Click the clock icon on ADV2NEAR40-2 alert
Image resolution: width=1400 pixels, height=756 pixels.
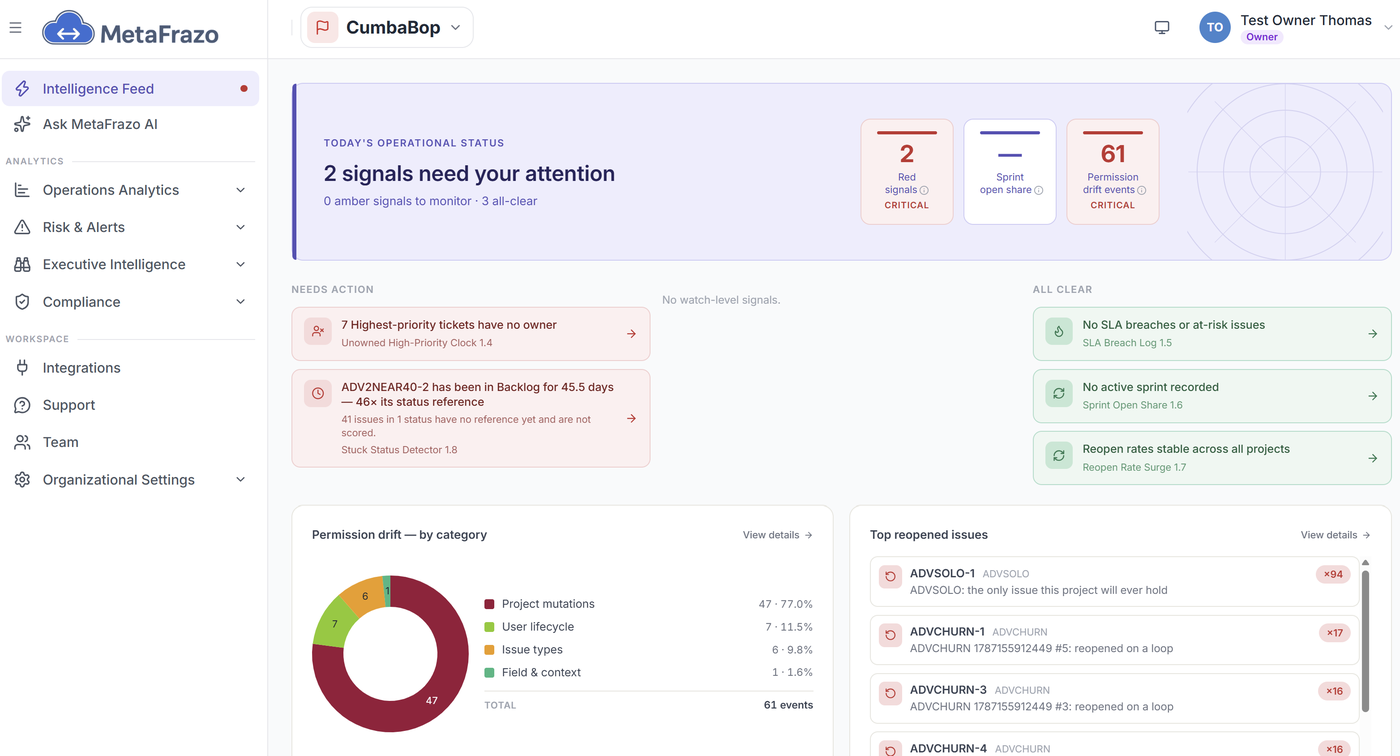(318, 393)
